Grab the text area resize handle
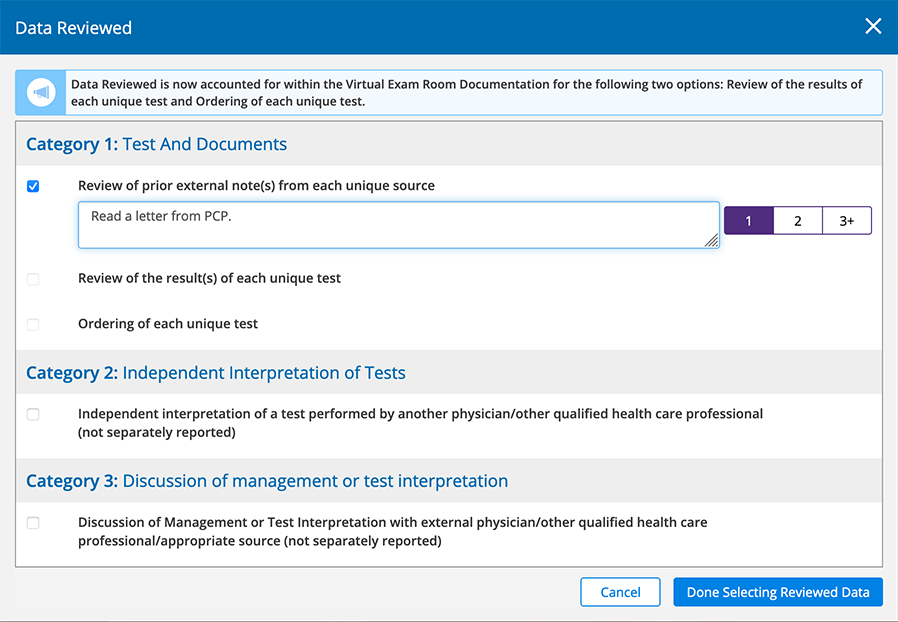Viewport: 898px width, 622px height. click(x=711, y=241)
